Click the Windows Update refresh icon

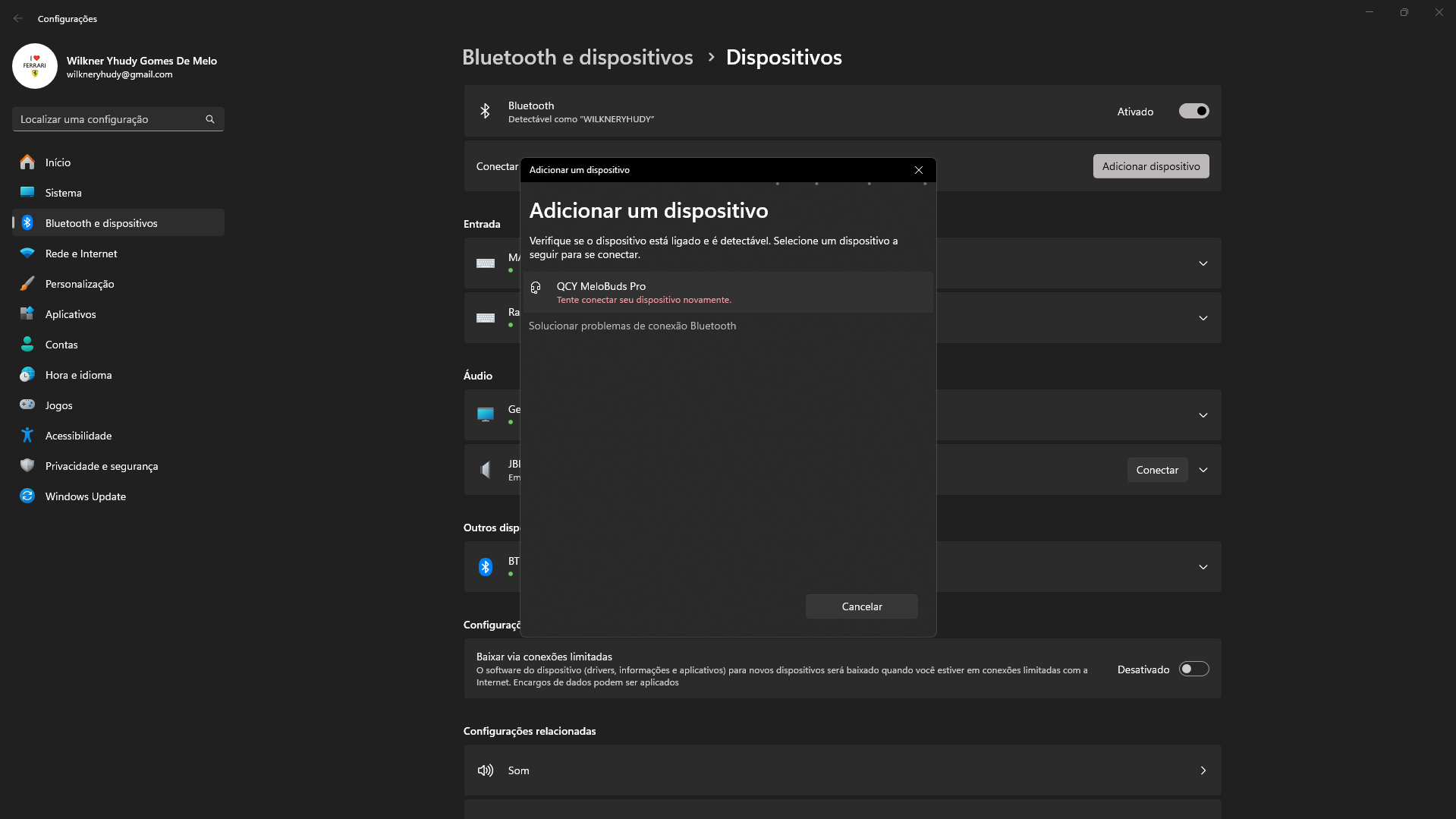coord(27,496)
